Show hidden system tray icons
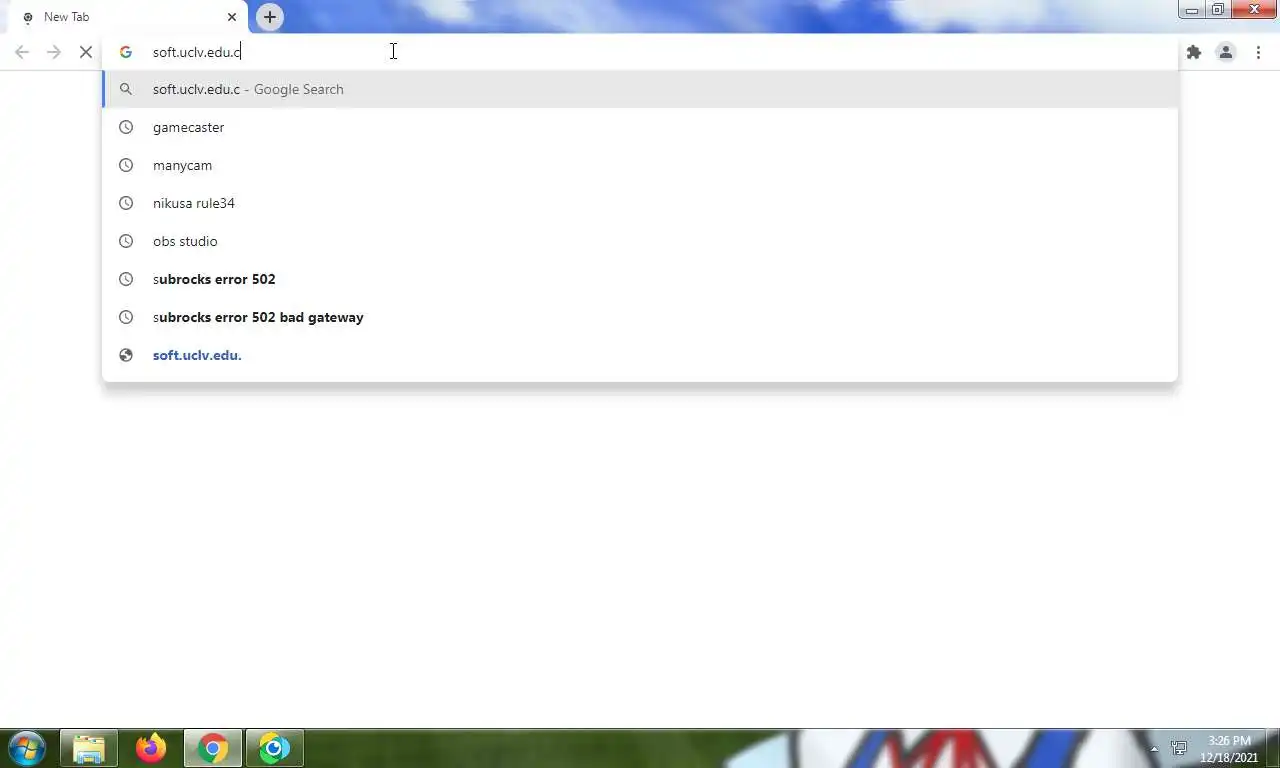1280x768 pixels. click(1154, 748)
